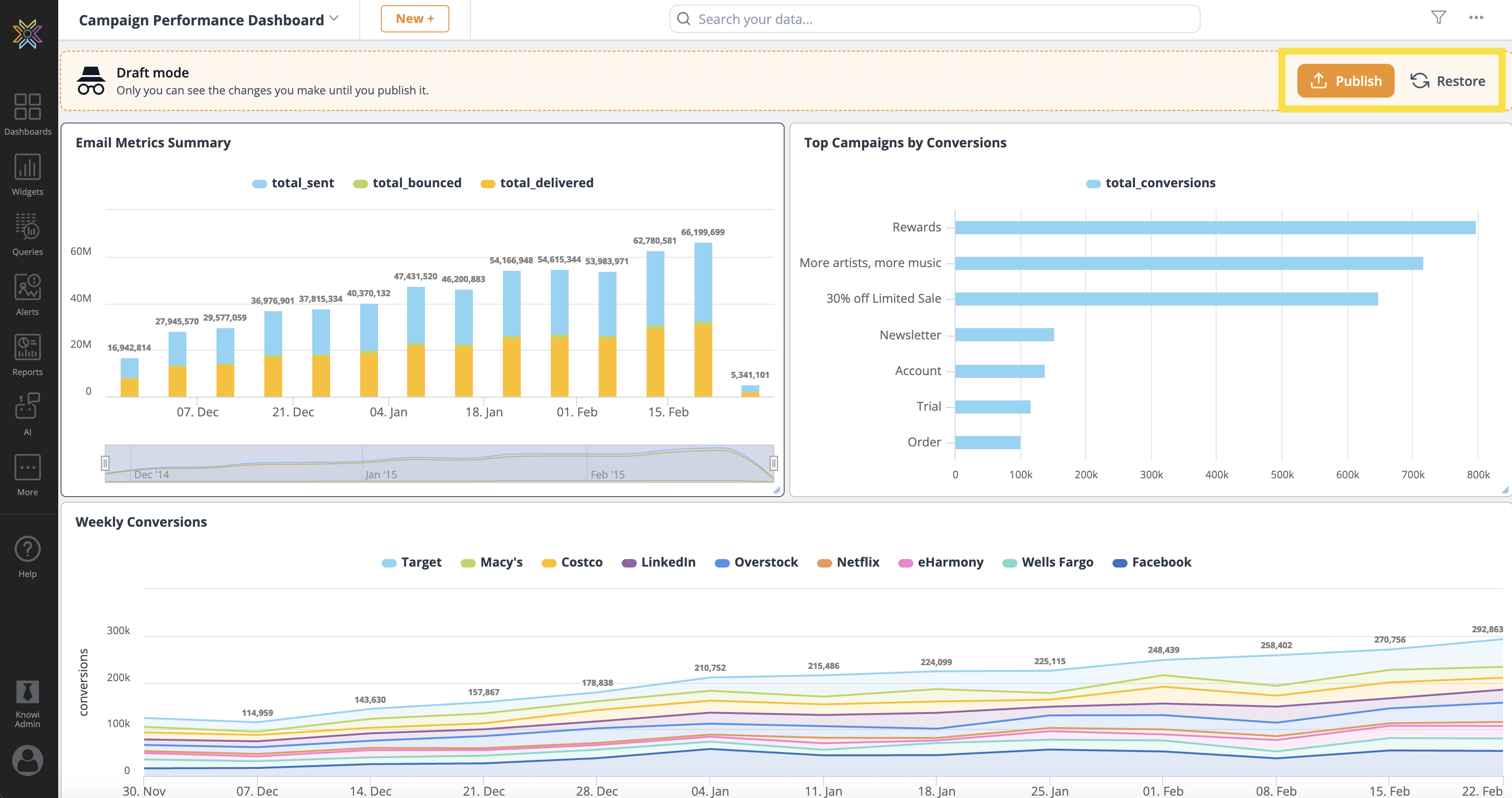Viewport: 1512px width, 798px height.
Task: Open the user profile avatar
Action: [x=28, y=760]
